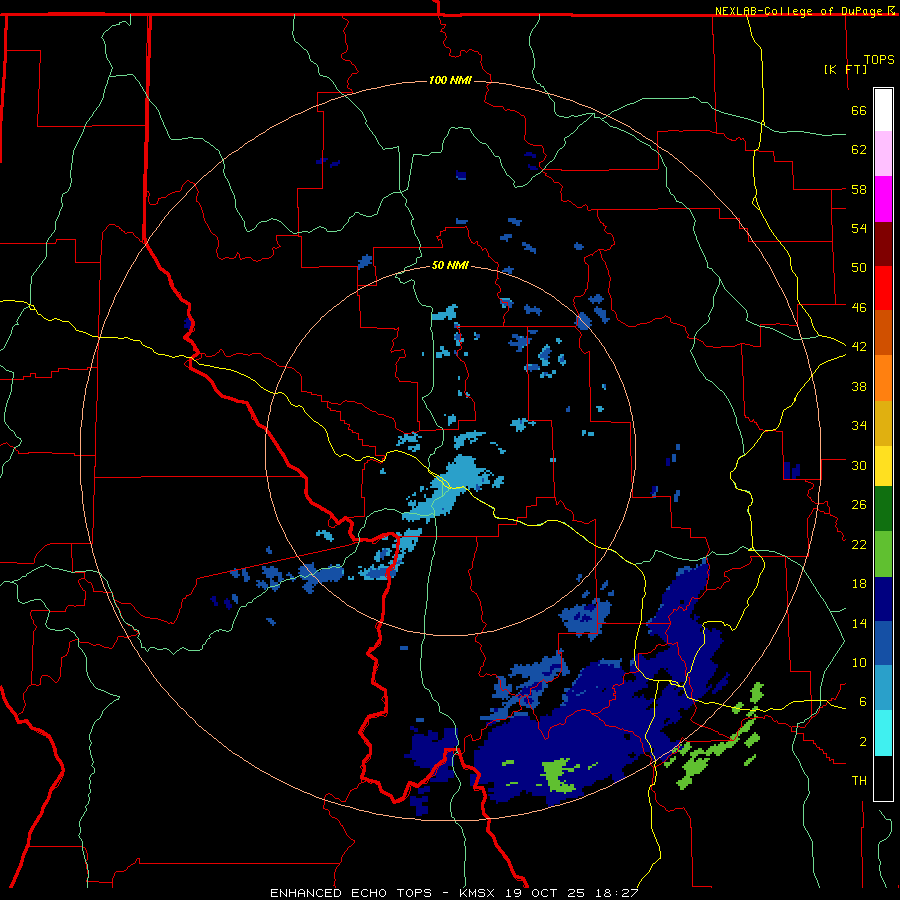Click the bright red legend swatch
900x900 pixels.
click(883, 288)
